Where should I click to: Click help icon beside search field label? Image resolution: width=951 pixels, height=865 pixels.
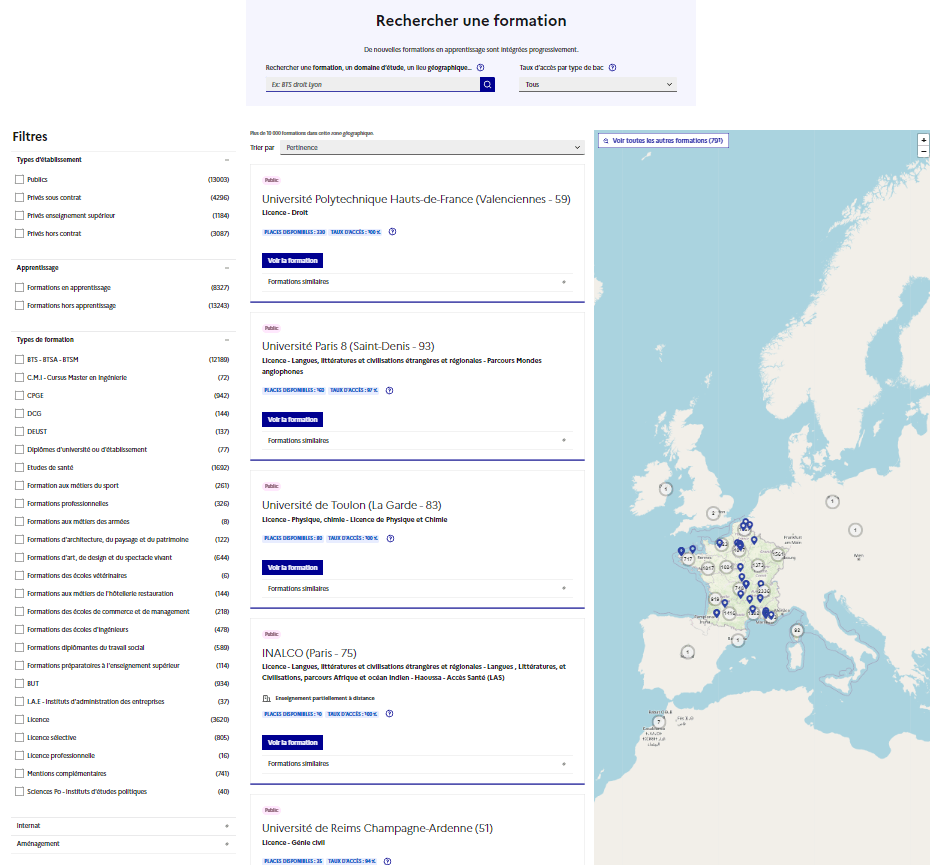click(480, 68)
